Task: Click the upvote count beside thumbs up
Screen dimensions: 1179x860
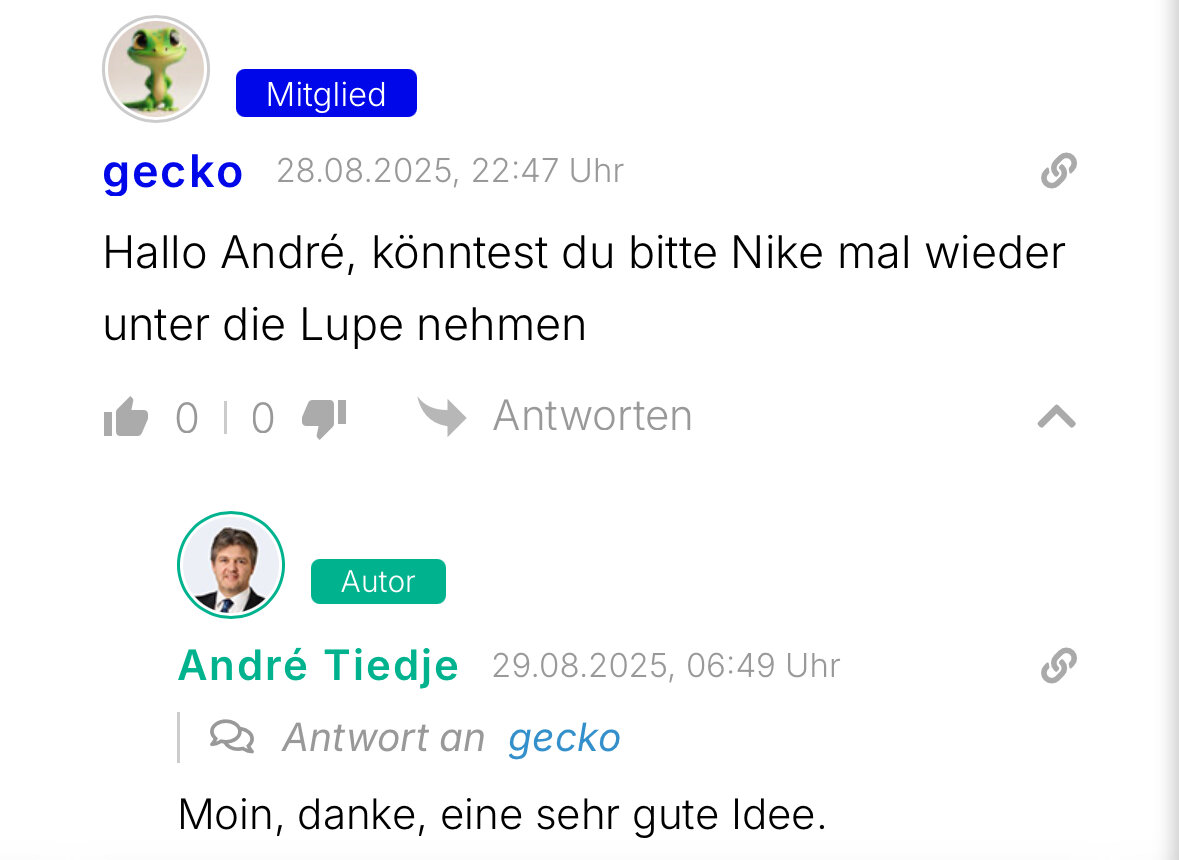Action: [187, 418]
